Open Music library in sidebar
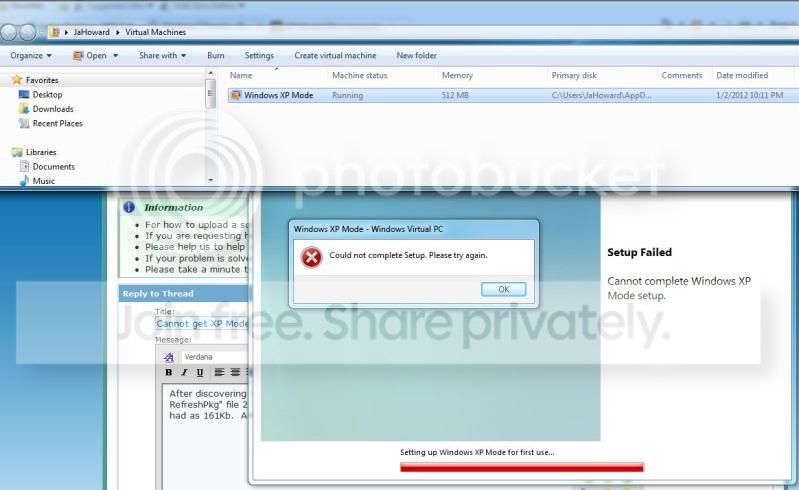Image resolution: width=799 pixels, height=490 pixels. (43, 181)
